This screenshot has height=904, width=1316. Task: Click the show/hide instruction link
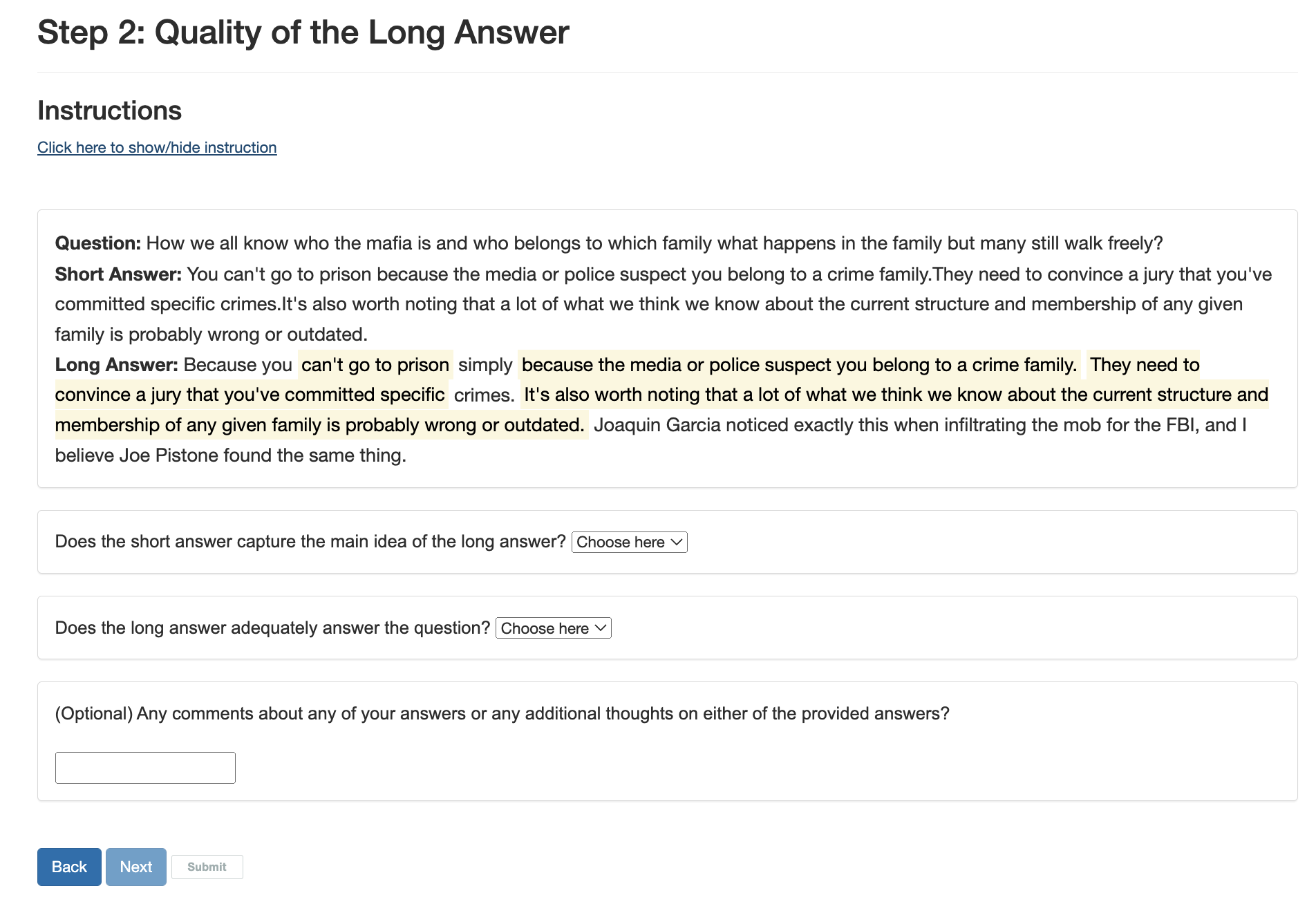point(157,147)
